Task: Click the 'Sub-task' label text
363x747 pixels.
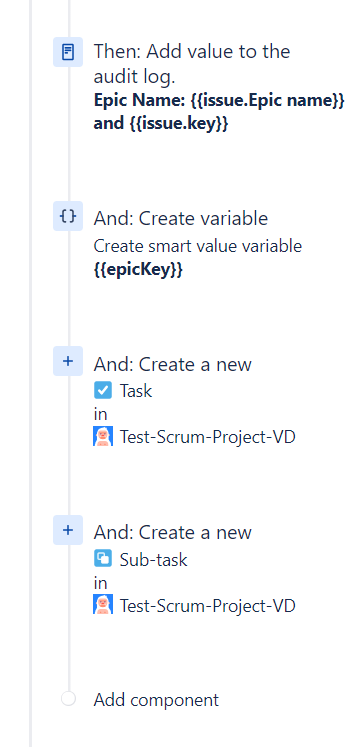Action: coord(153,560)
